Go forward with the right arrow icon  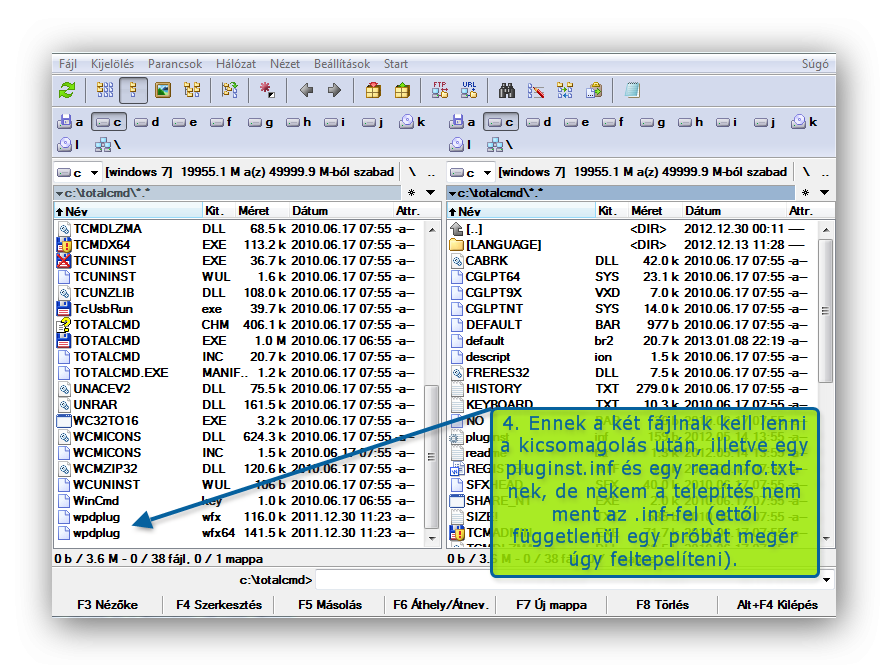coord(335,90)
